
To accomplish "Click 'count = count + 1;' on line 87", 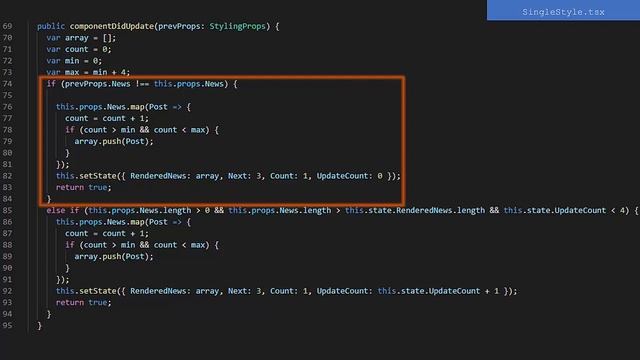I will [107, 233].
